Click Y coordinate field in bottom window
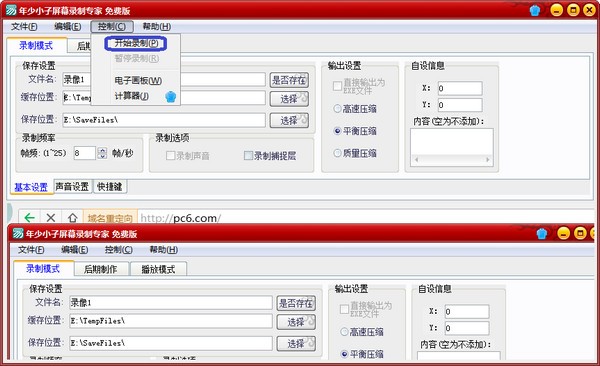 (466, 328)
